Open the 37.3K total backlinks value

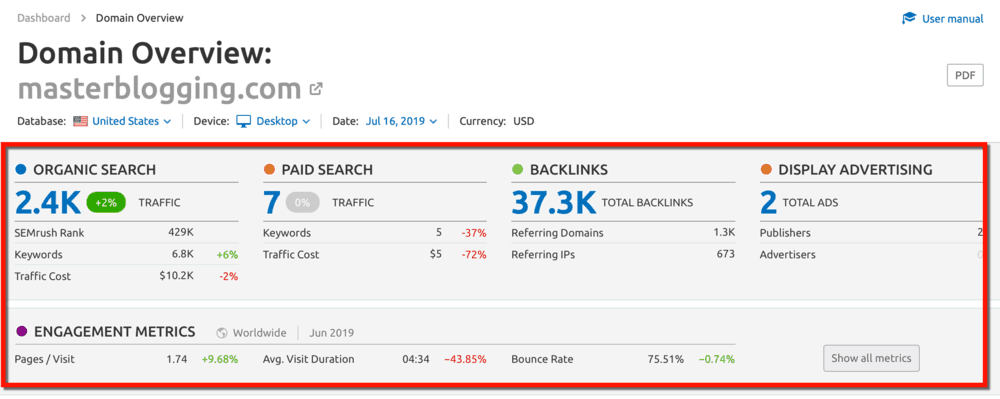pyautogui.click(x=554, y=203)
